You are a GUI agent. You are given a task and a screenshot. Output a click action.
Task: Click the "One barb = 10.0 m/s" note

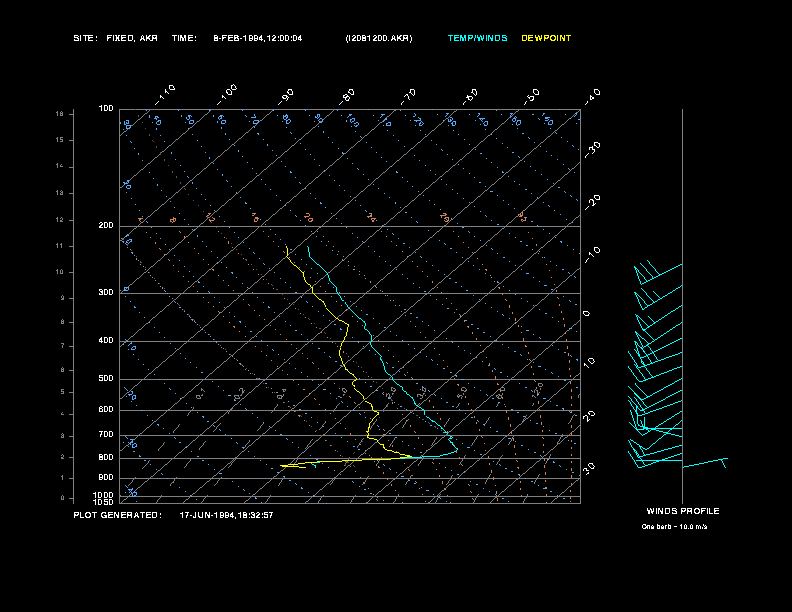tap(674, 527)
